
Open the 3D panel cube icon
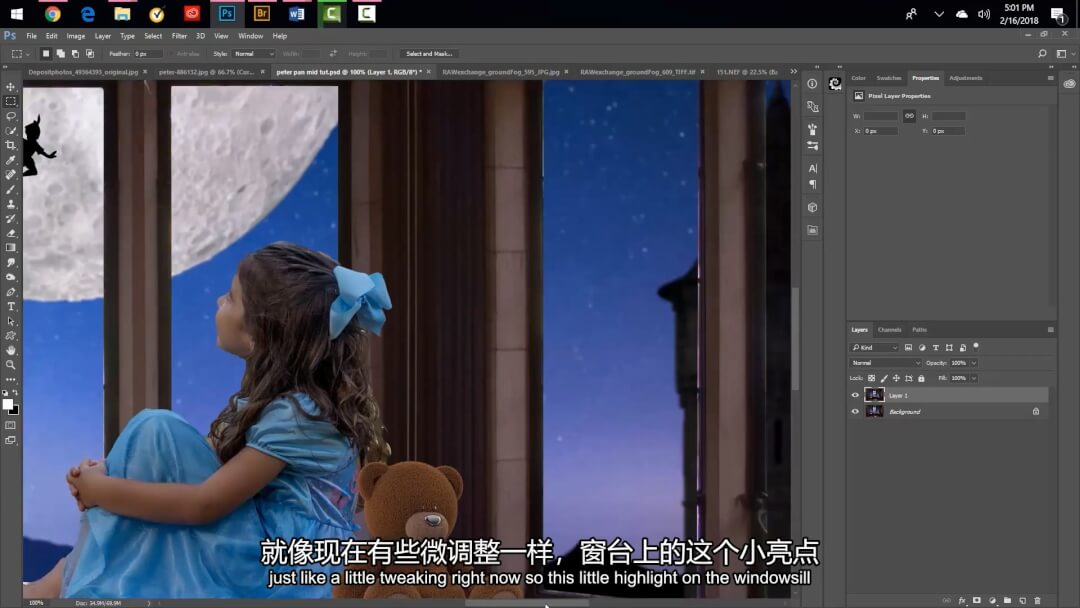(x=813, y=207)
